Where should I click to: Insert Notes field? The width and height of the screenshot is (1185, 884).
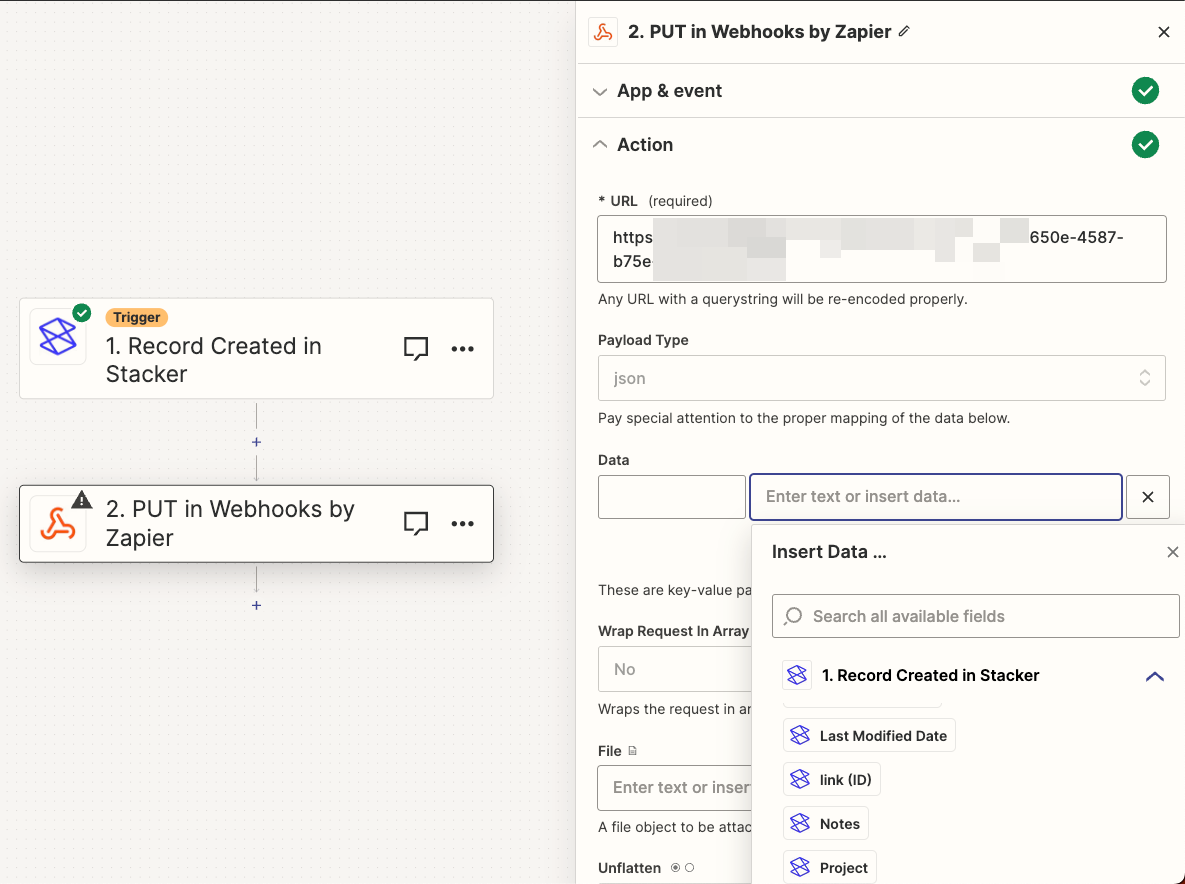point(825,824)
